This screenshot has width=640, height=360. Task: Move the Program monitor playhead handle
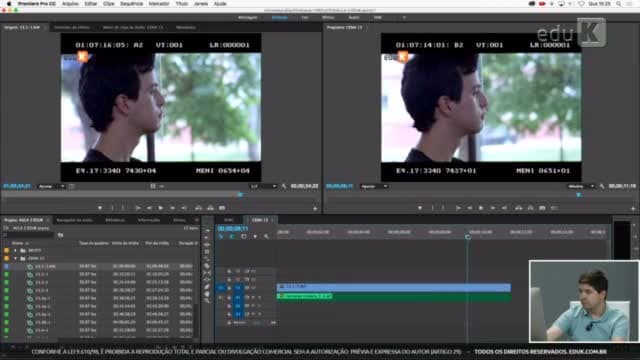click(578, 195)
